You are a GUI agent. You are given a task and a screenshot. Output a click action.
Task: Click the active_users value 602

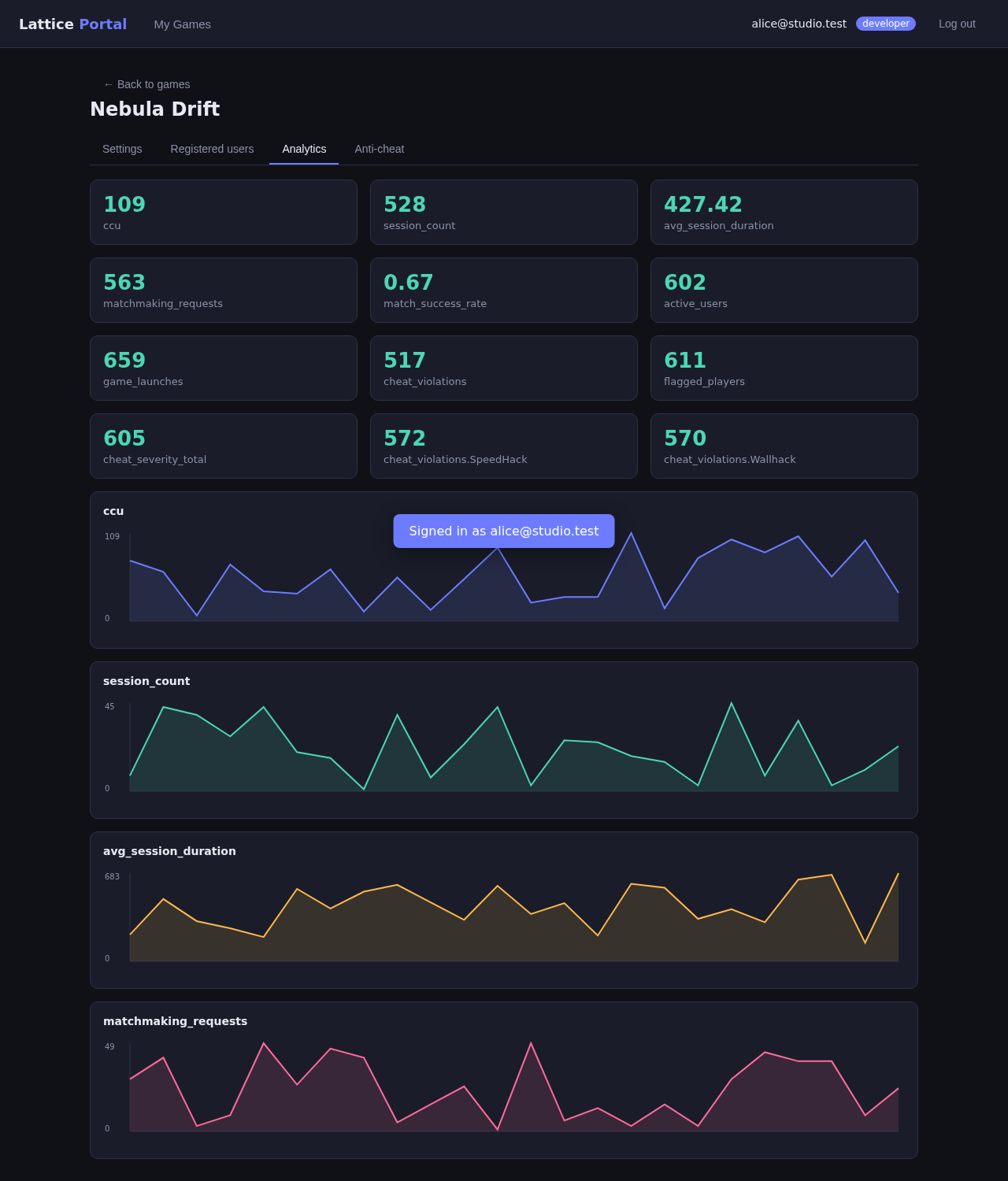point(684,282)
